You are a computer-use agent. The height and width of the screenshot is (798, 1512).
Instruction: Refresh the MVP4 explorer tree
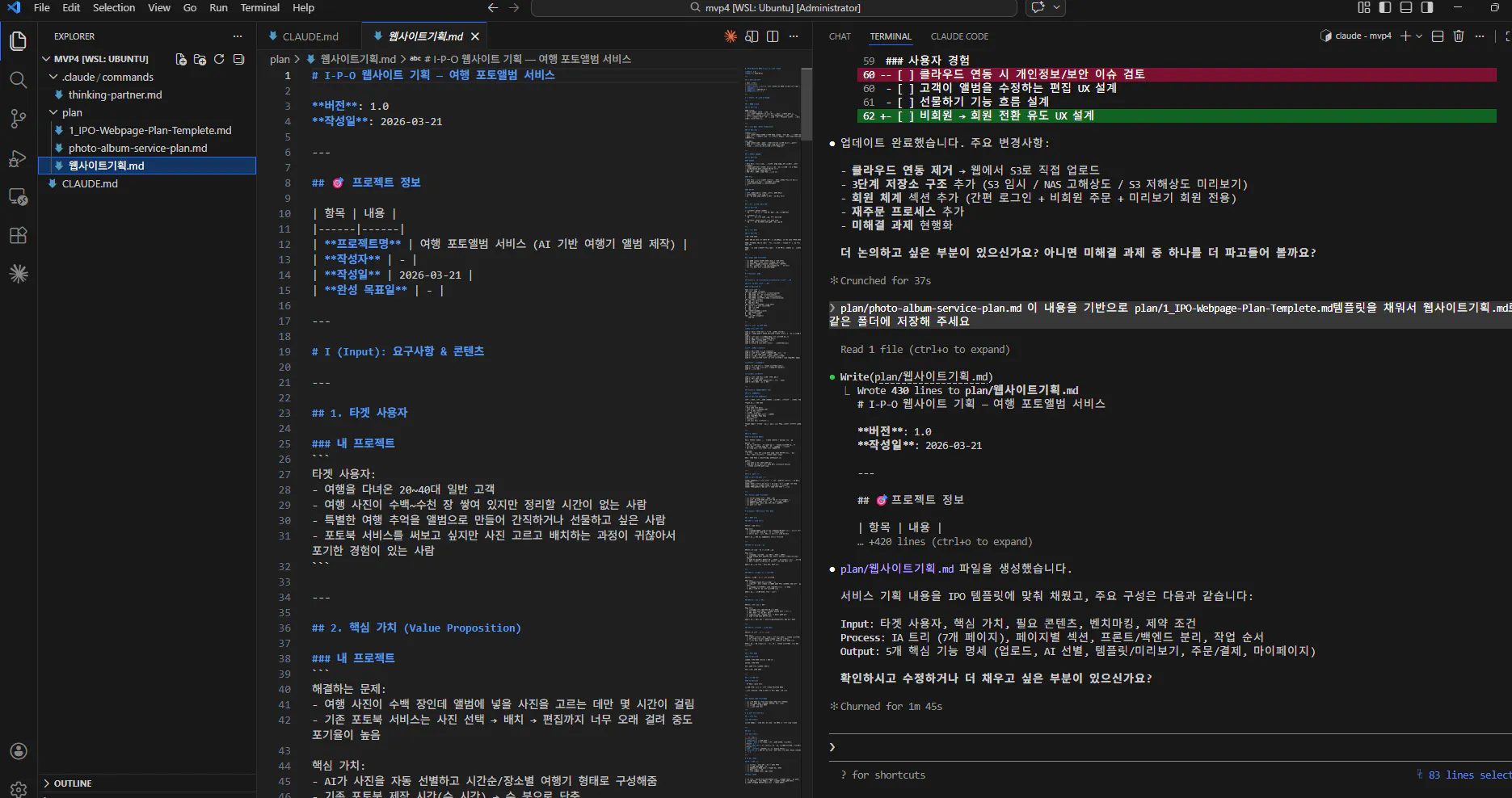pyautogui.click(x=219, y=59)
